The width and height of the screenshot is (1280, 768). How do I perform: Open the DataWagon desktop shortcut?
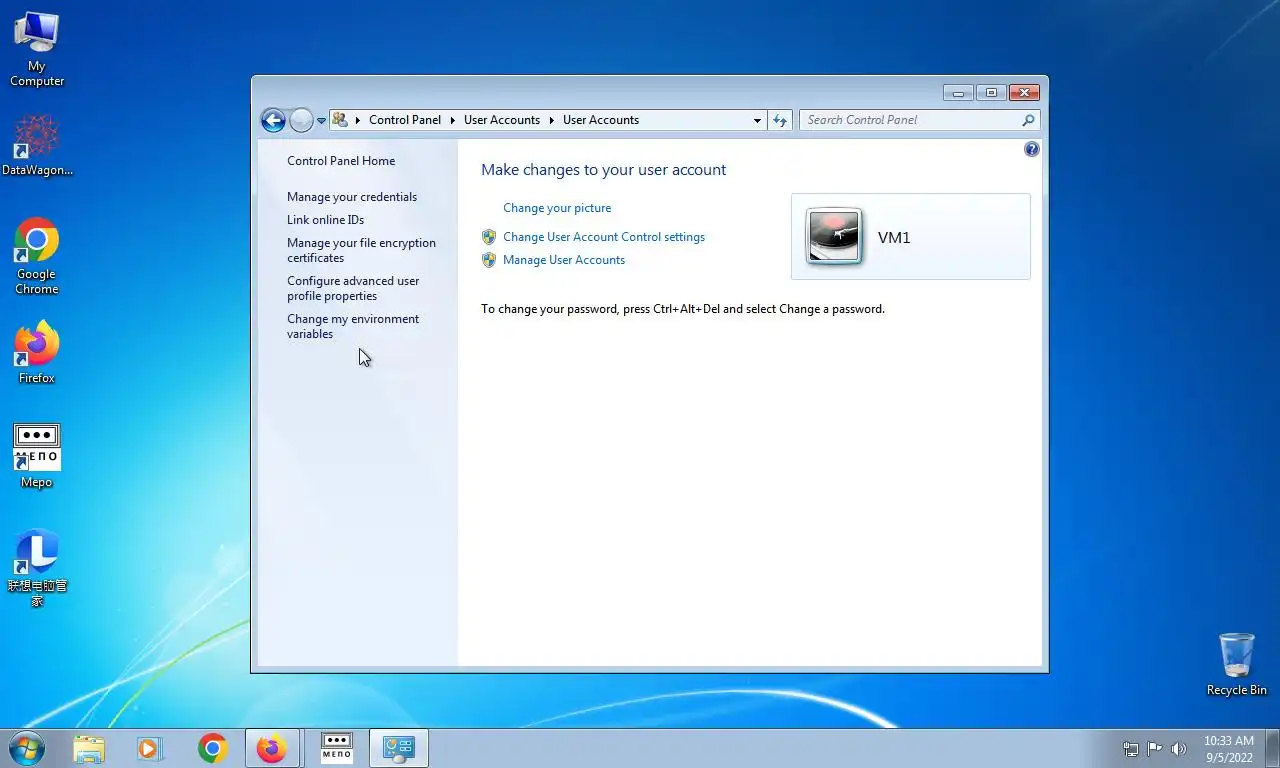click(x=37, y=145)
